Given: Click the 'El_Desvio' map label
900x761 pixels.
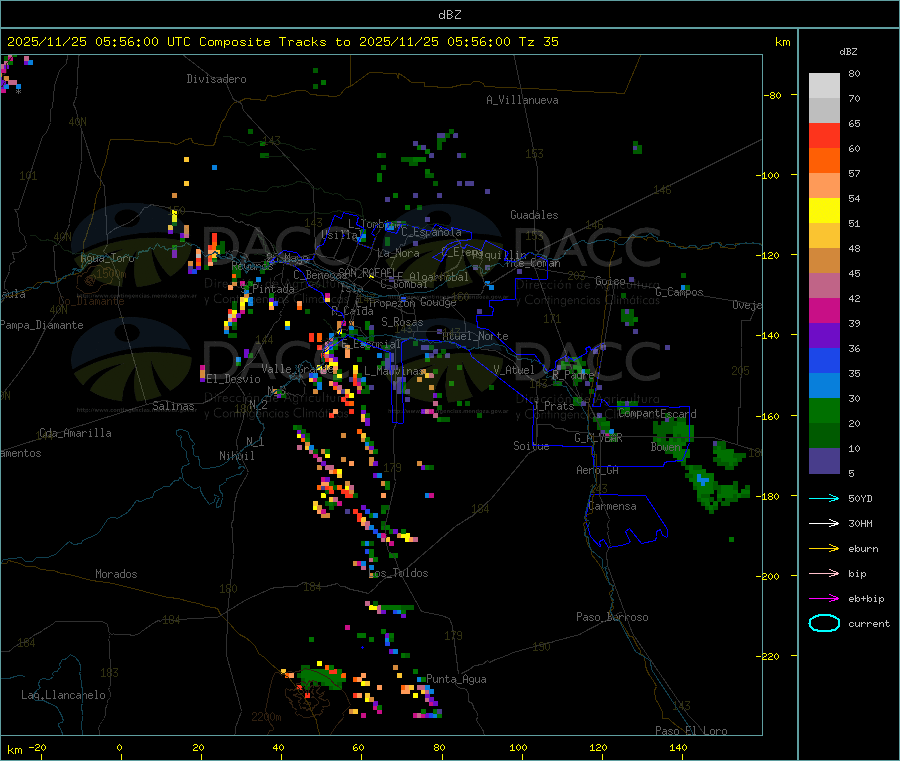Looking at the screenshot, I should [234, 379].
